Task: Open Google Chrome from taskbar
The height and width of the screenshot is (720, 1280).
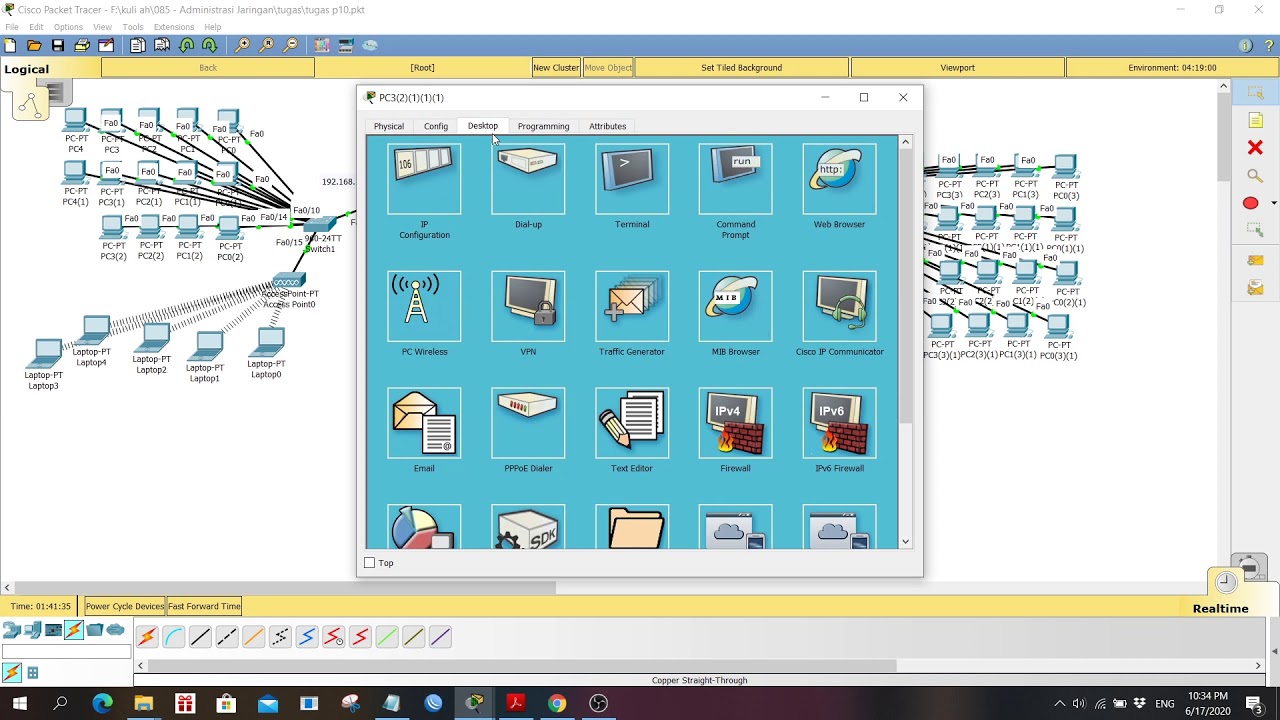Action: pos(557,703)
